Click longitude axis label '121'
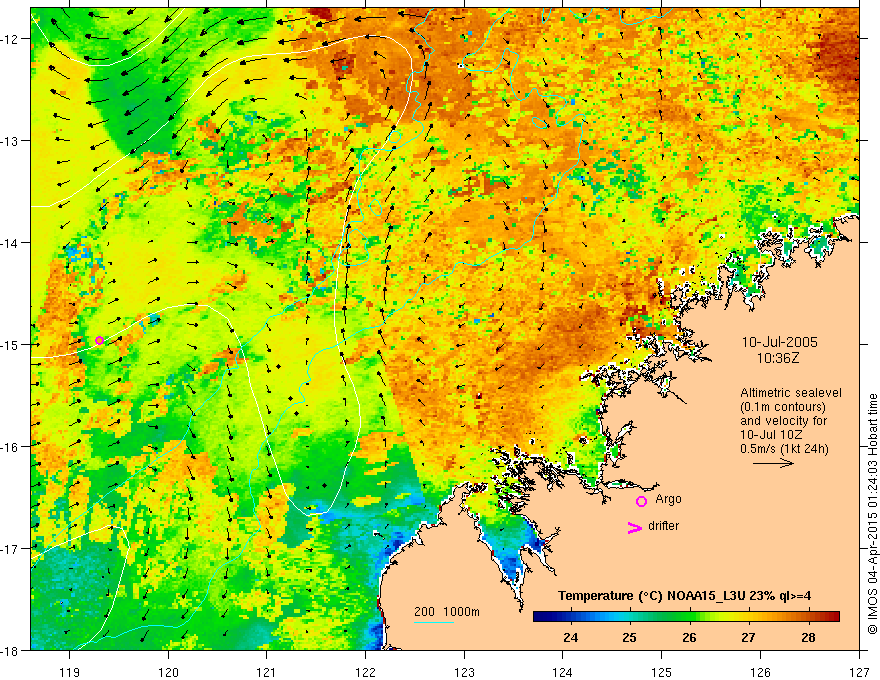The image size is (880, 680). point(266,672)
